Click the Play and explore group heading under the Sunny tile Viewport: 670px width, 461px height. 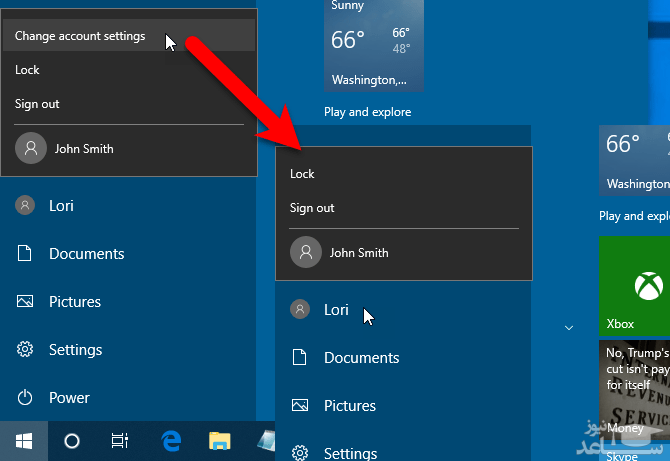click(x=367, y=112)
